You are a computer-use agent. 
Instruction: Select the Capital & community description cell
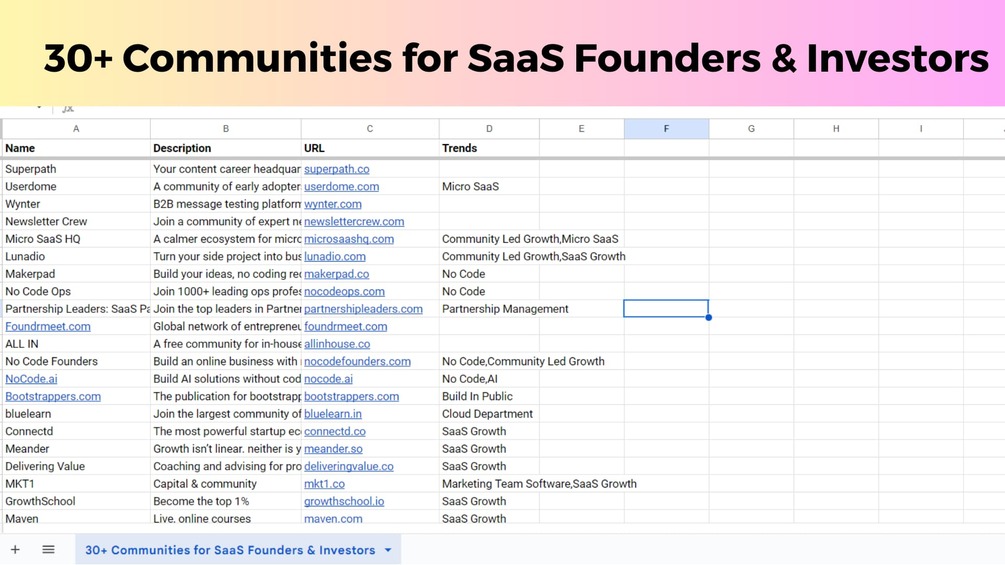pos(226,484)
